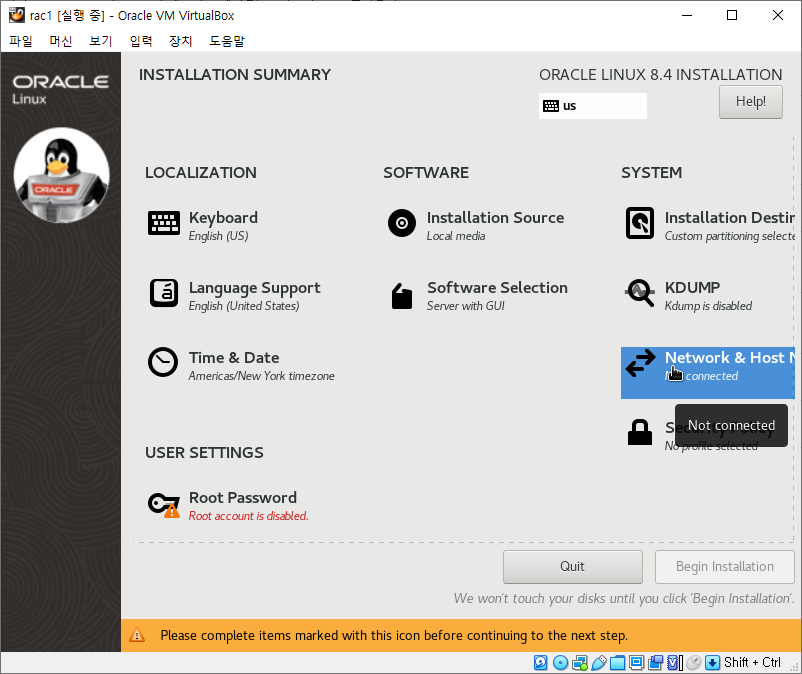802x674 pixels.
Task: Open the 파일 menu
Action: (20, 41)
